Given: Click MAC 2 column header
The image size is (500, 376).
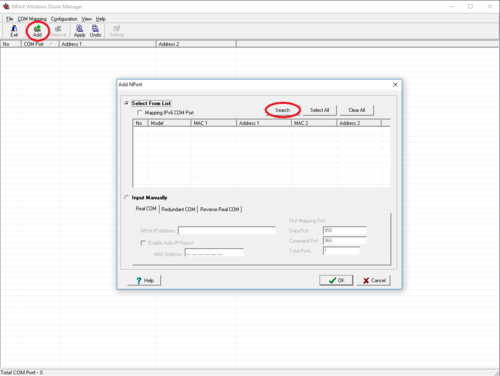Looking at the screenshot, I should coord(314,123).
